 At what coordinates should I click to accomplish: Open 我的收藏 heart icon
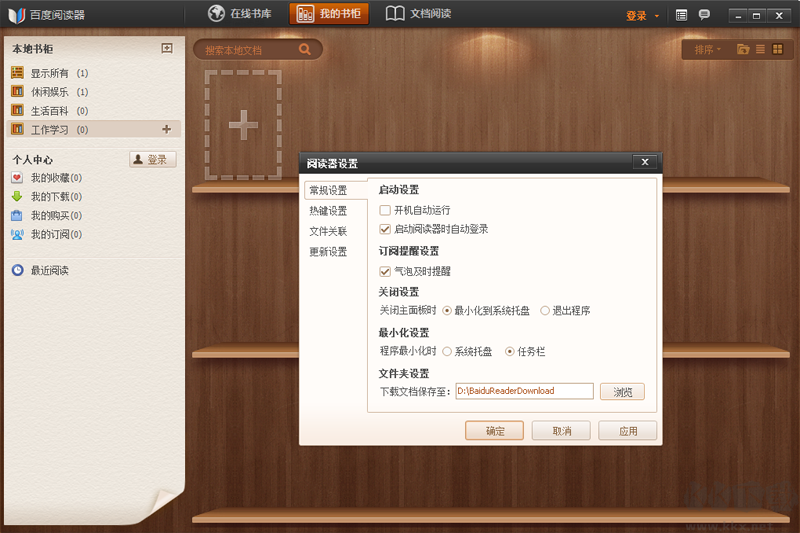click(x=17, y=177)
